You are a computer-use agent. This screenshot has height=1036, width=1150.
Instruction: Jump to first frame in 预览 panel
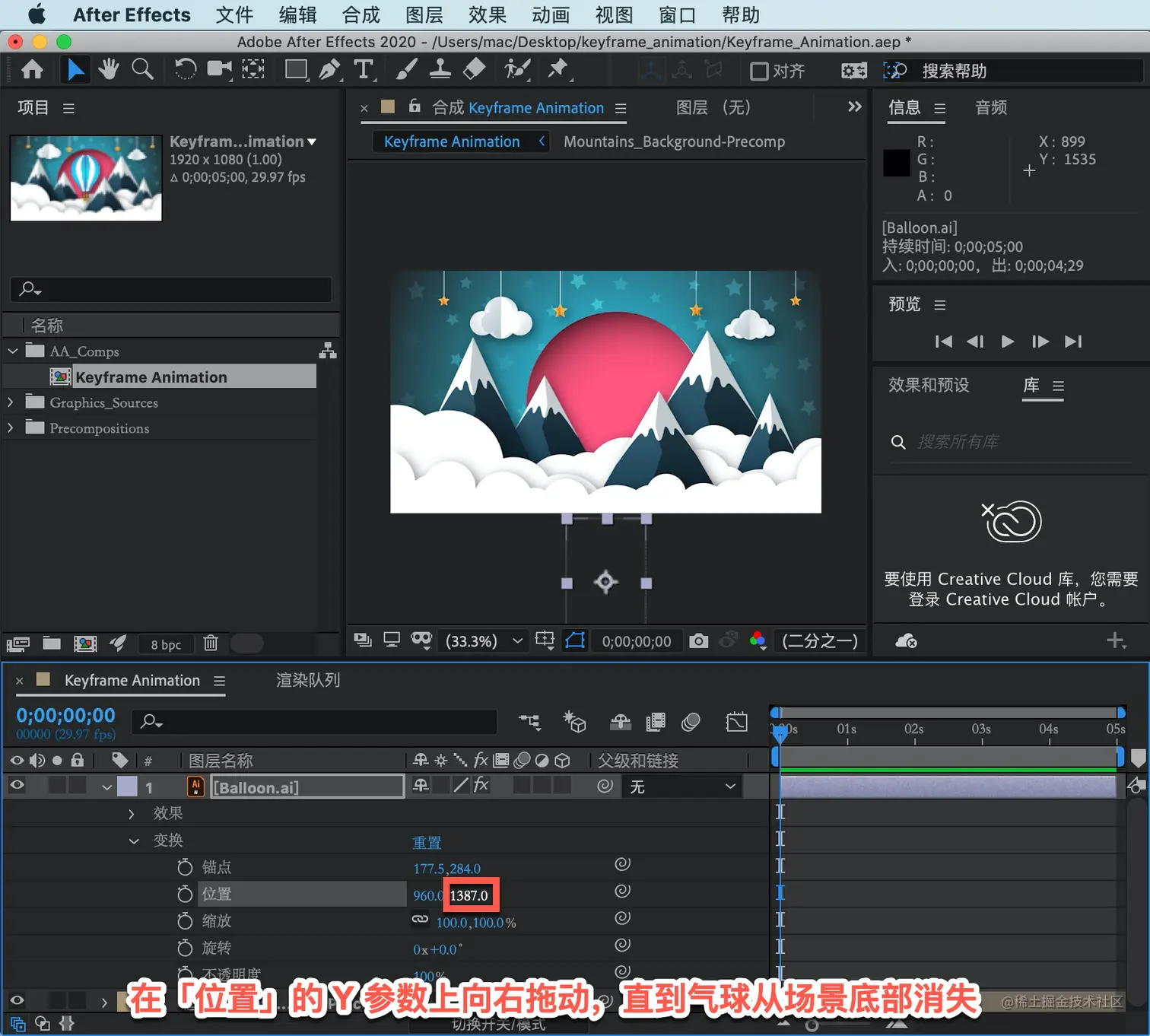pos(944,342)
